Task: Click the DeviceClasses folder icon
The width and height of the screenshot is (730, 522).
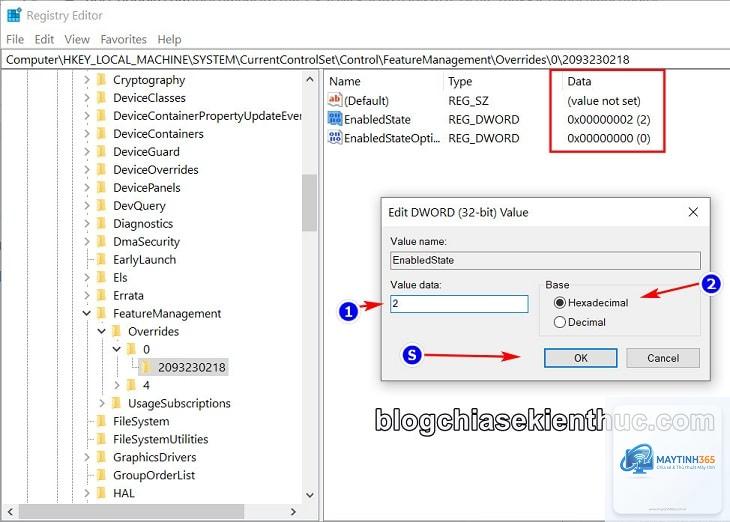Action: click(102, 98)
